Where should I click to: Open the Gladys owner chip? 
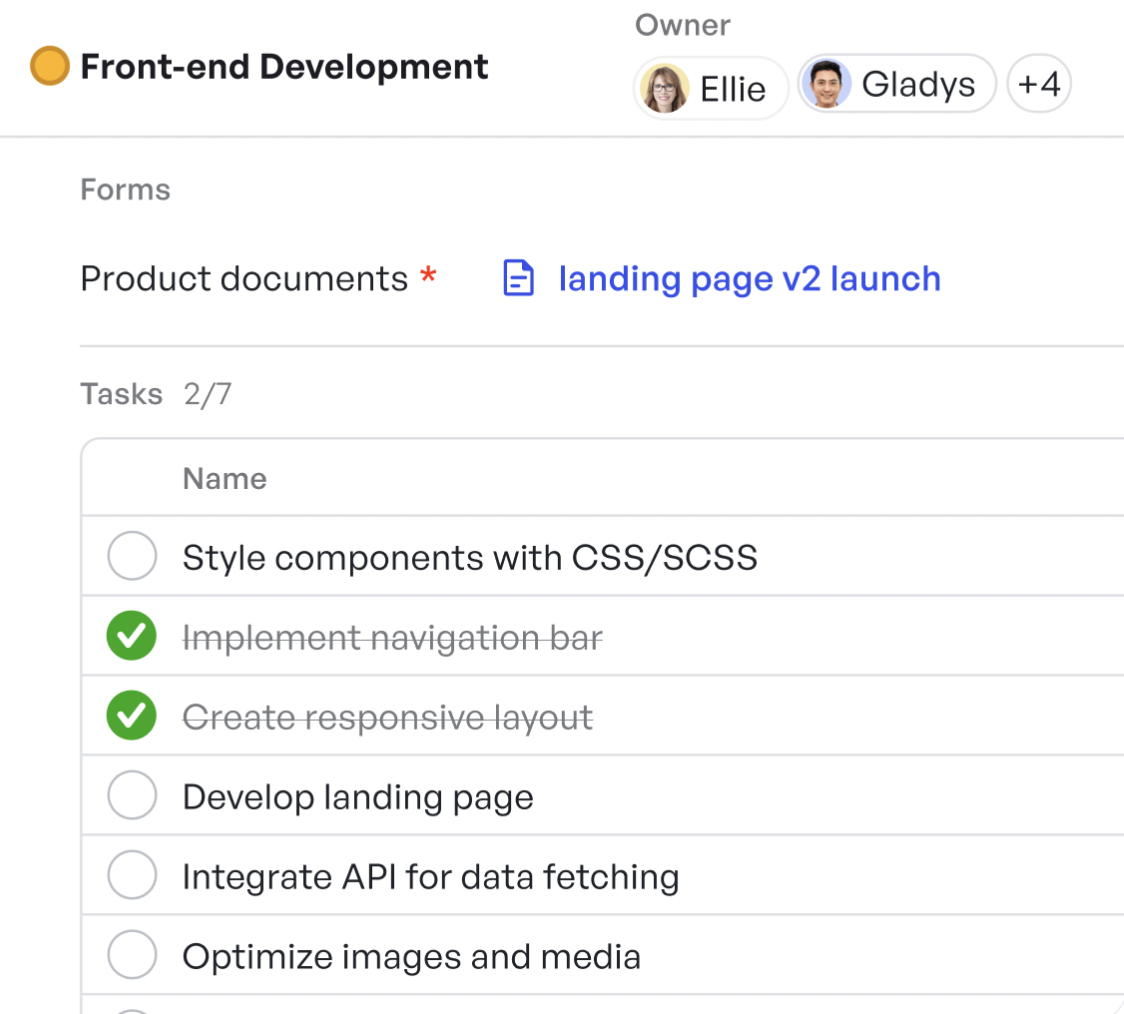coord(897,84)
